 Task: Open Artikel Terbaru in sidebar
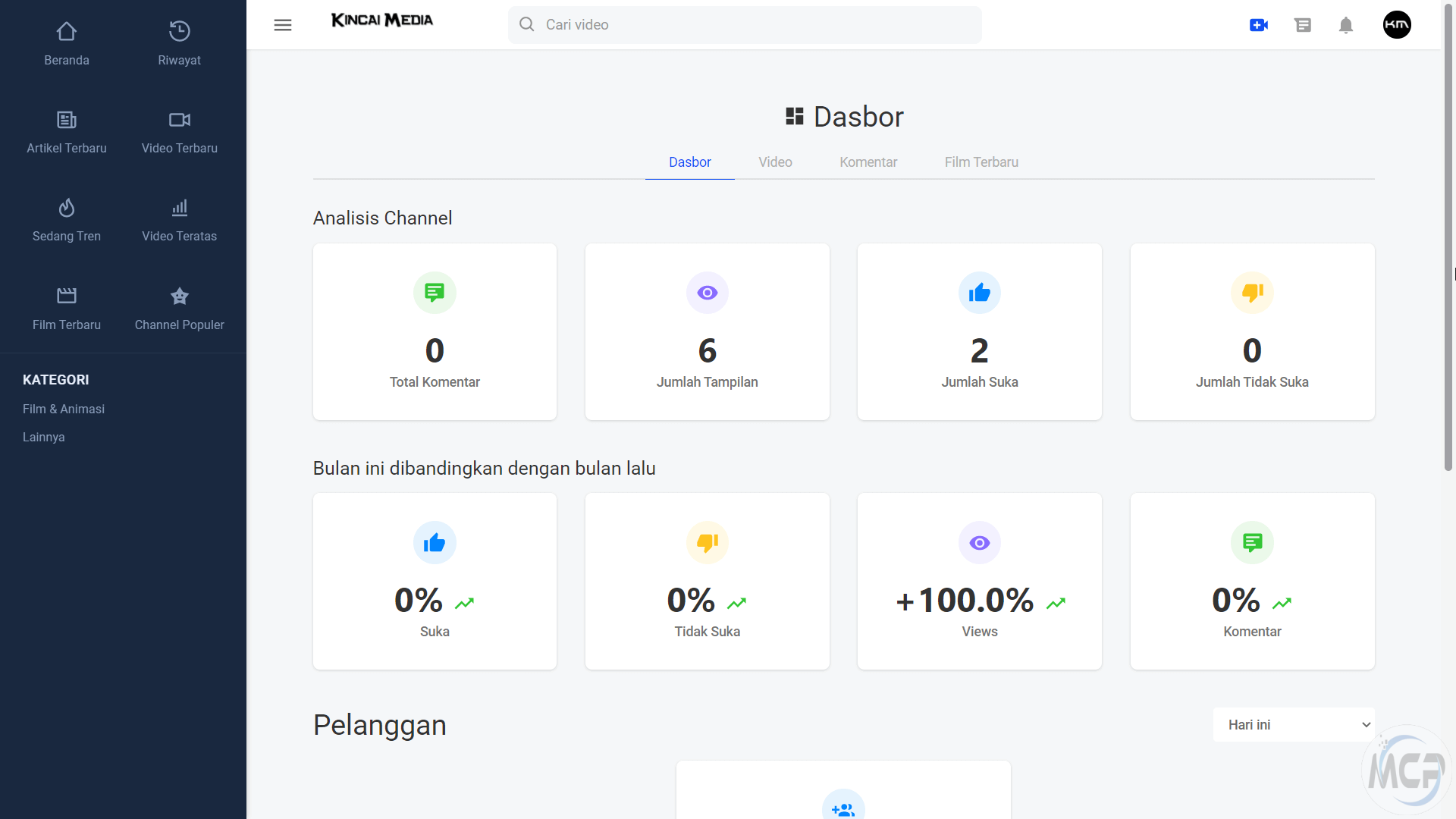[x=67, y=132]
